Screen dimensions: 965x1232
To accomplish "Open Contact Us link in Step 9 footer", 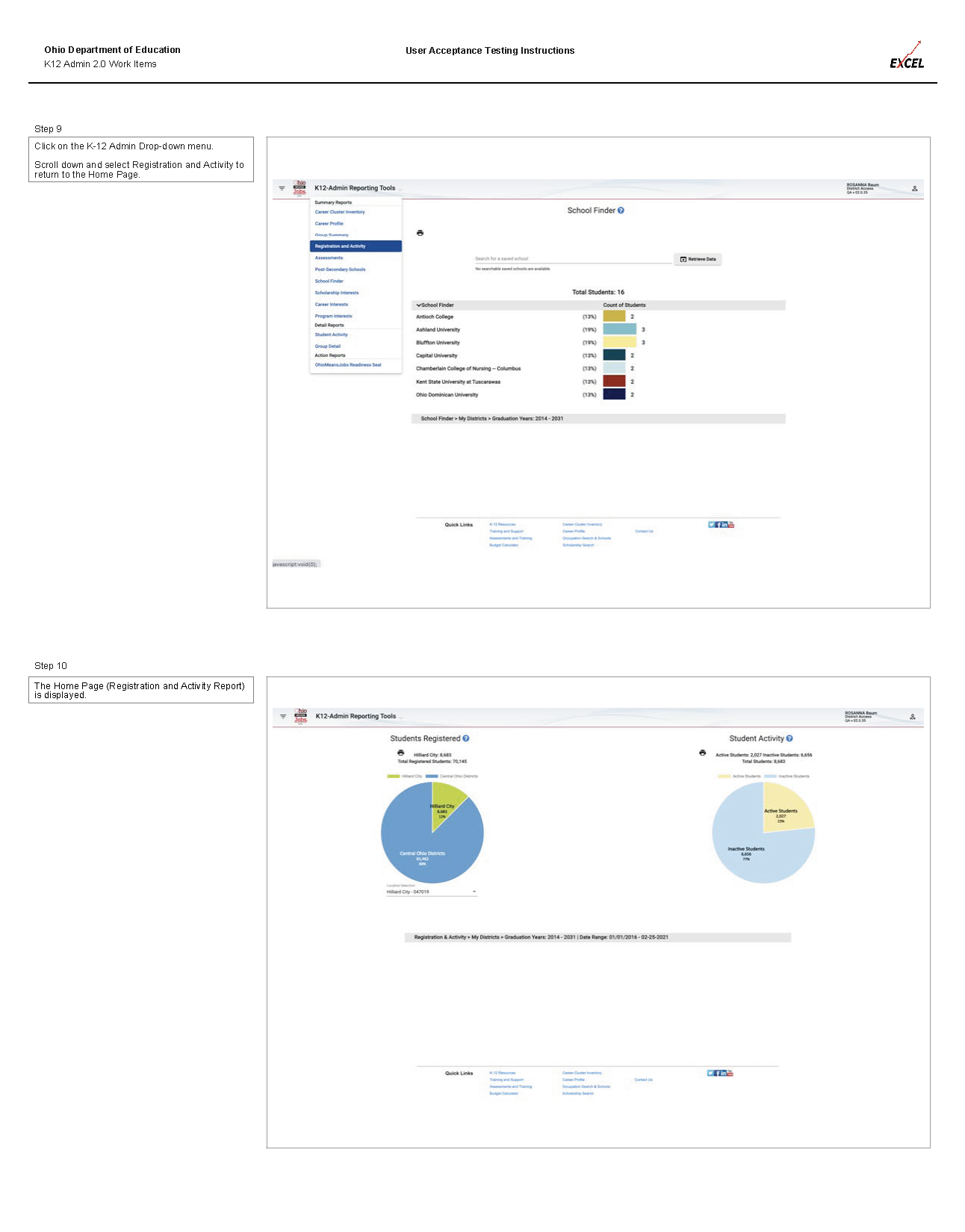I will 645,532.
